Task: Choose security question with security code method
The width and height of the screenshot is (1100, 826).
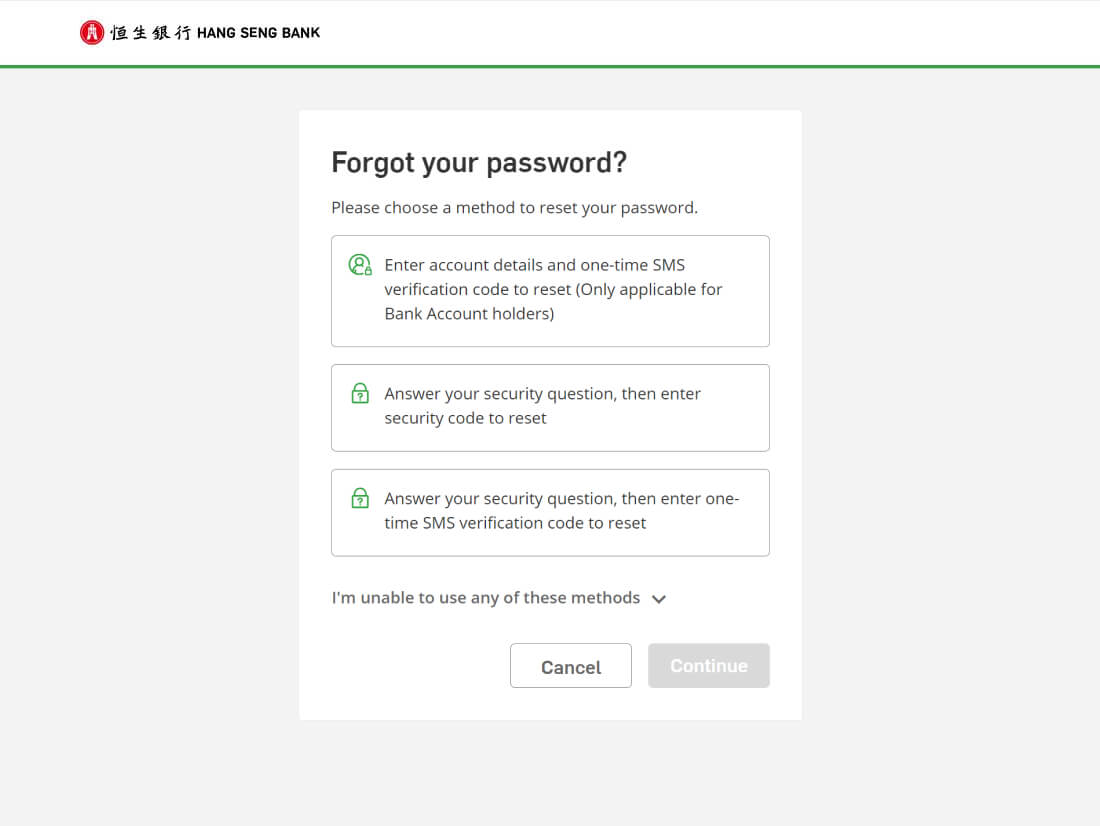Action: tap(550, 408)
